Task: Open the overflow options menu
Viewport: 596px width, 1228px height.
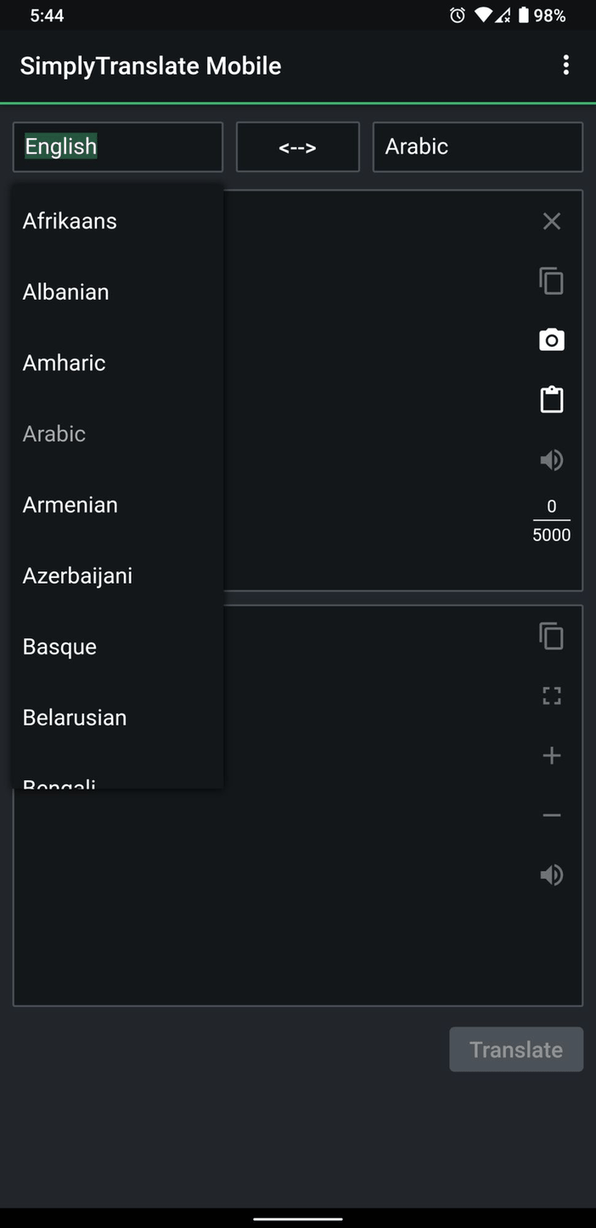Action: click(x=566, y=64)
